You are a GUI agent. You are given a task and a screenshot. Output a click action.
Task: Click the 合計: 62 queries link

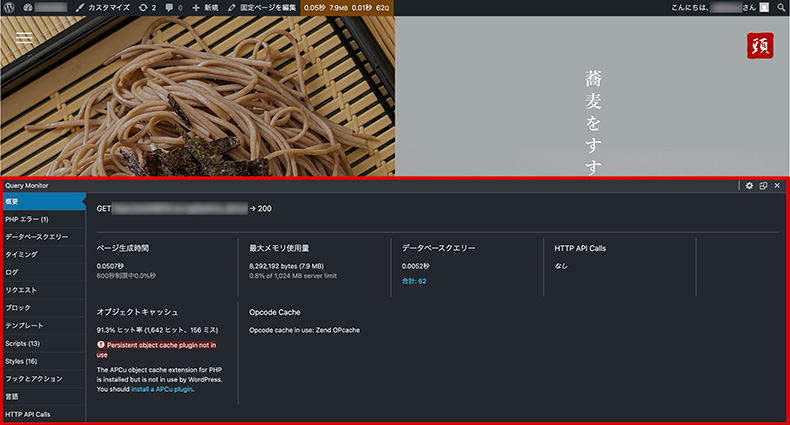point(414,281)
